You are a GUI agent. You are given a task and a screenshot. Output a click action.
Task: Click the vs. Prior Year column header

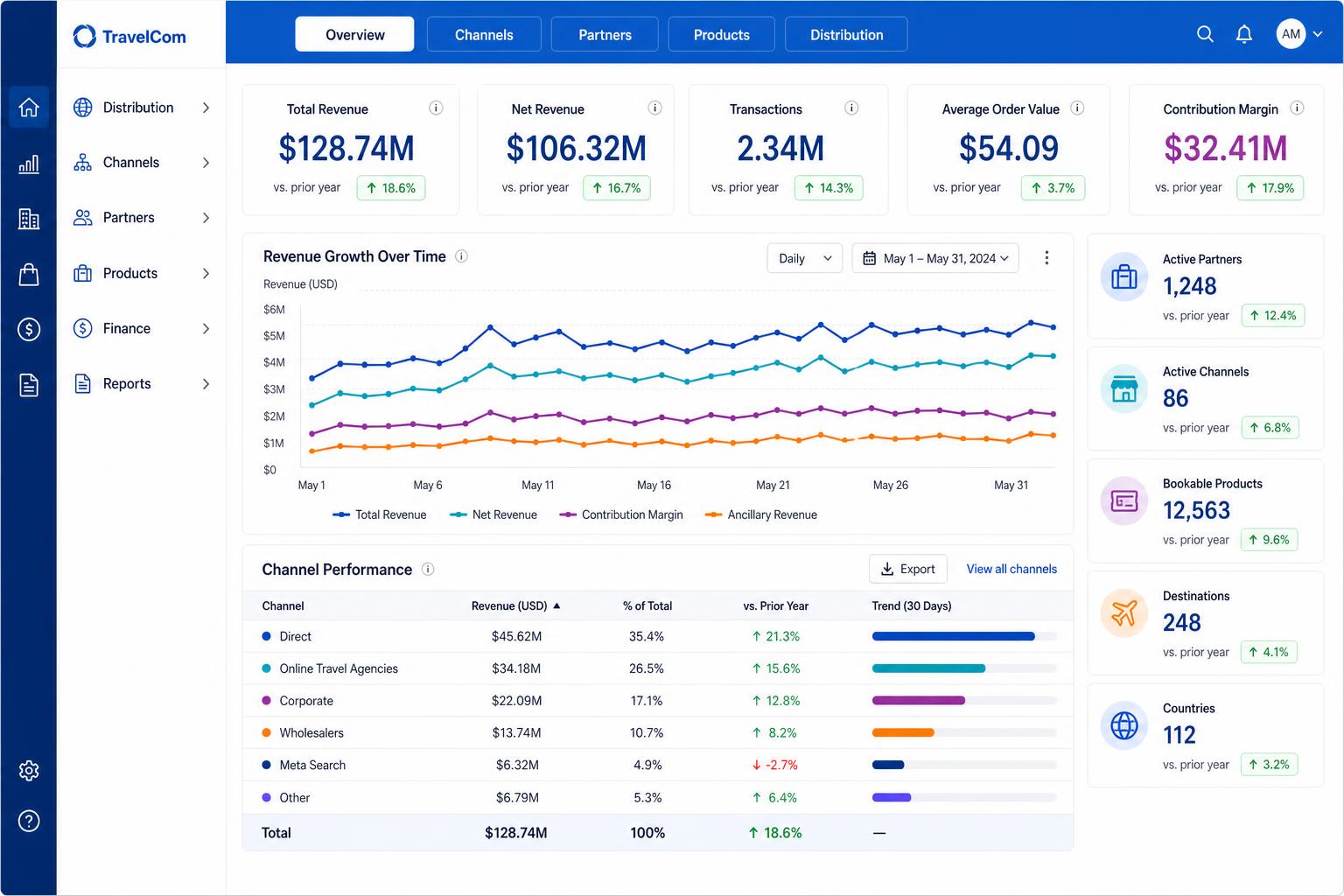point(776,605)
